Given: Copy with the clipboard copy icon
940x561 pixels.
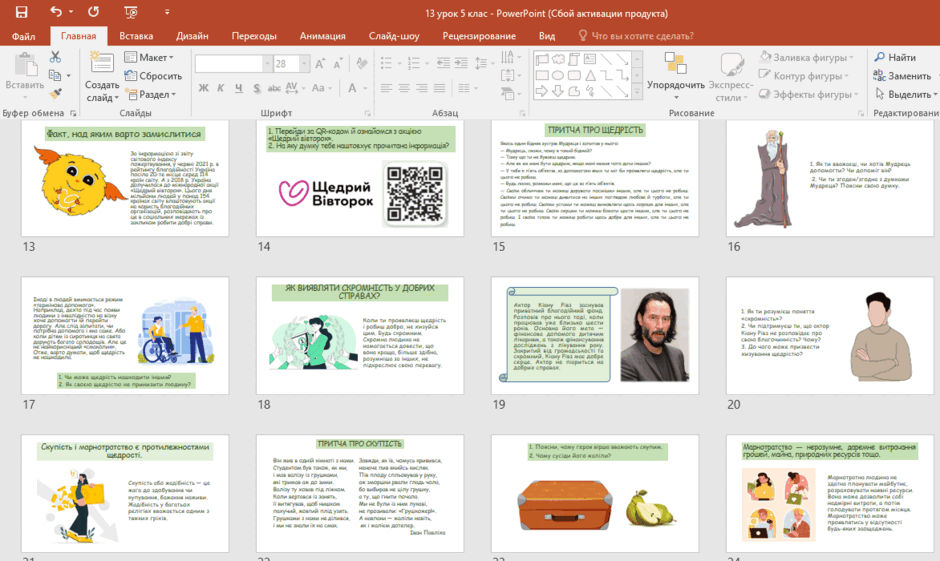Looking at the screenshot, I should coord(55,76).
